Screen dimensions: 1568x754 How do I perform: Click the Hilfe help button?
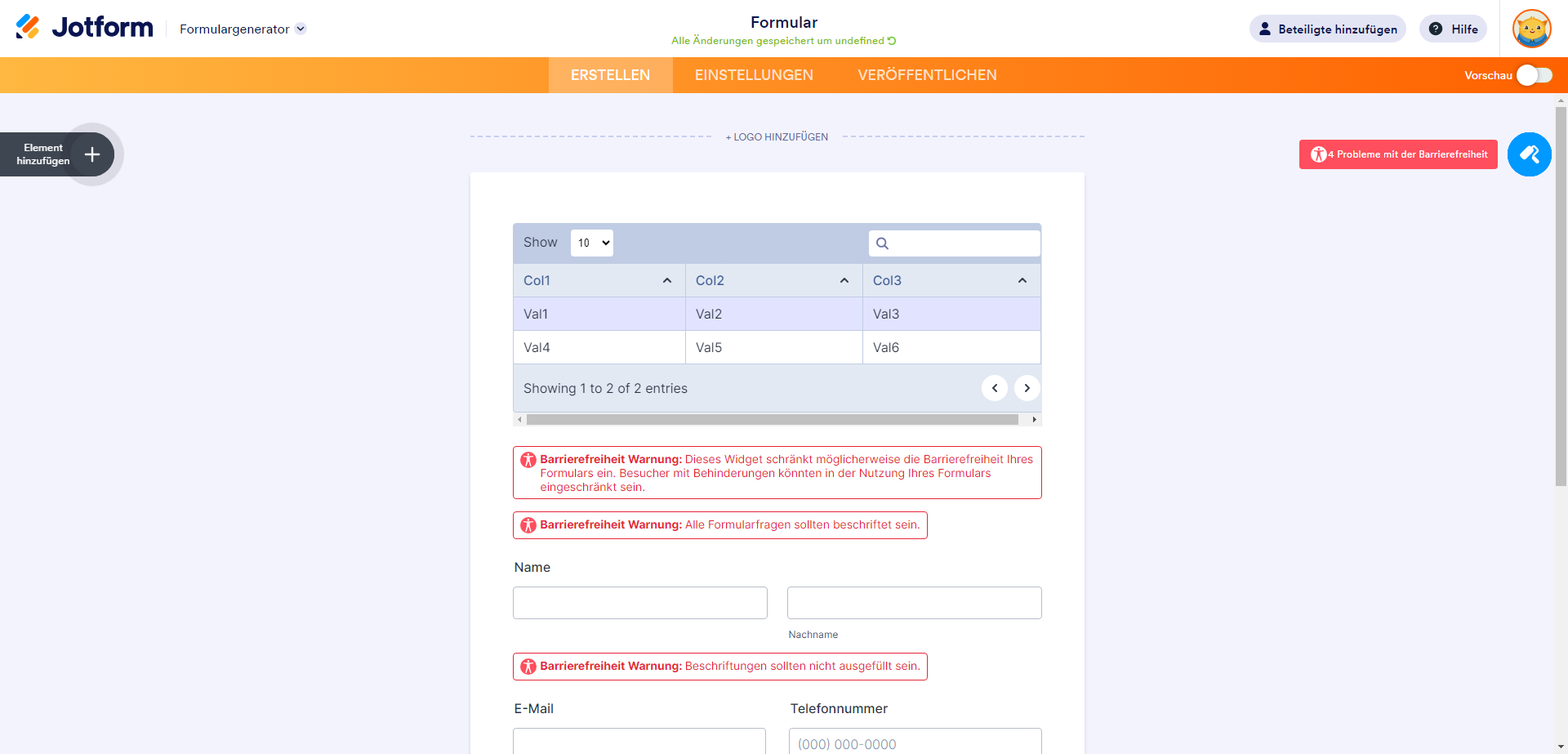(1453, 29)
